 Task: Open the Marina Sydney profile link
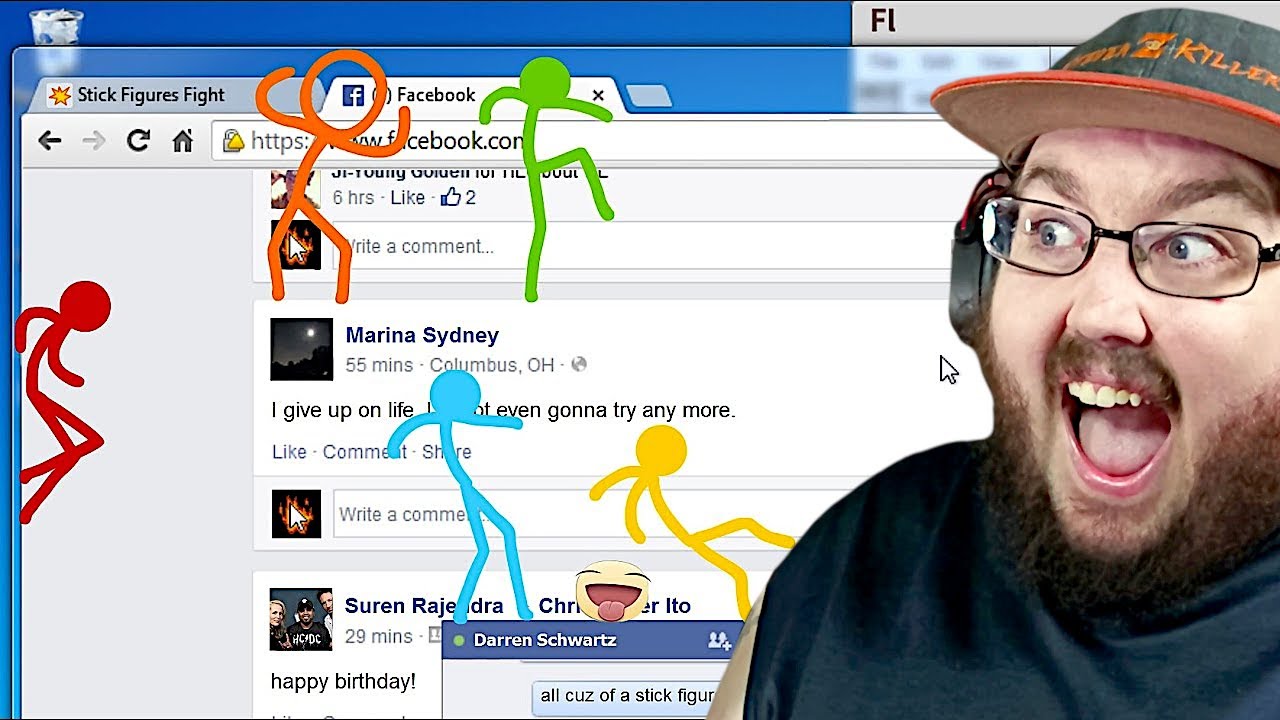[x=422, y=335]
